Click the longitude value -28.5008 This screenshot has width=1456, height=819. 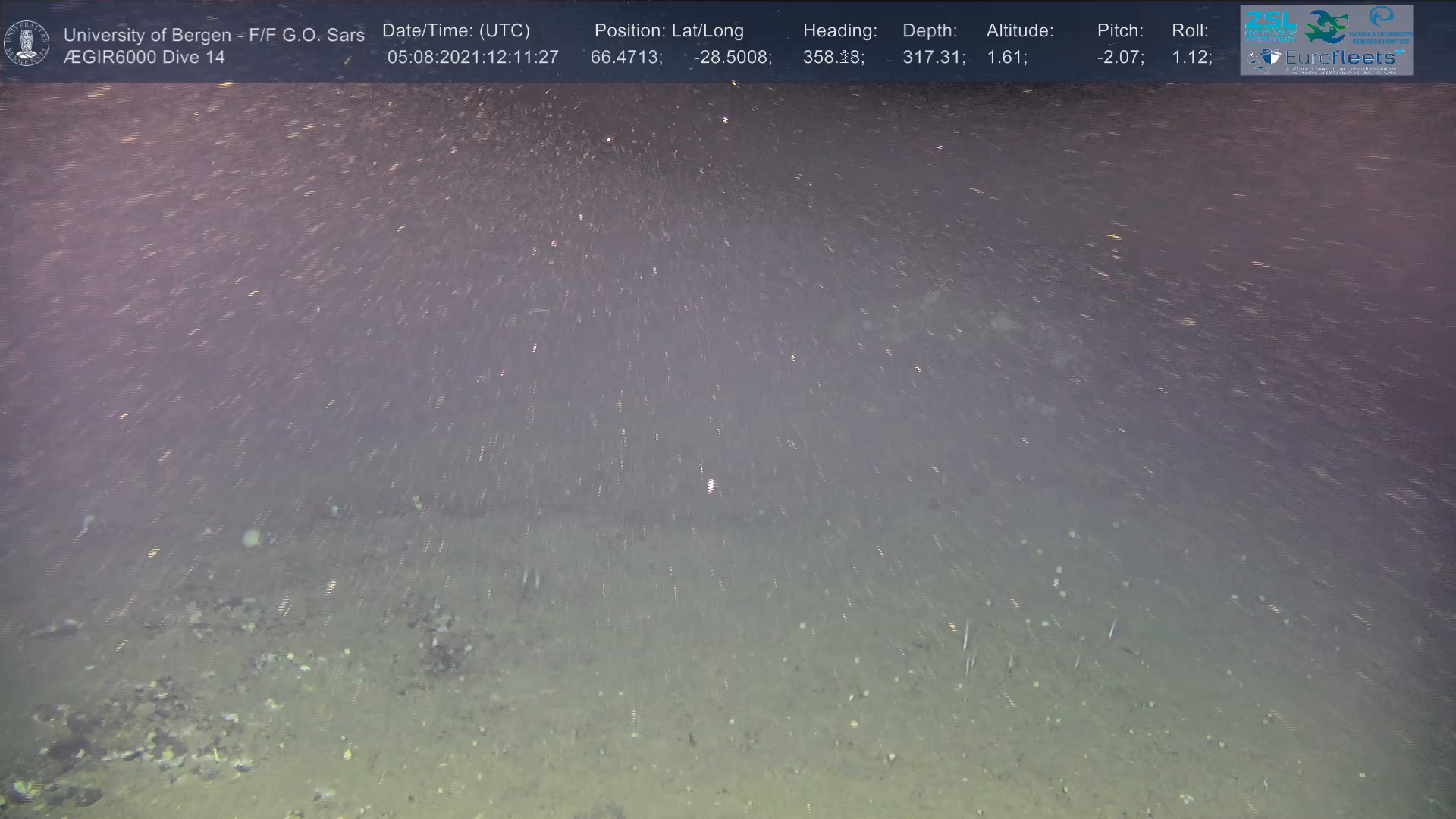(732, 58)
